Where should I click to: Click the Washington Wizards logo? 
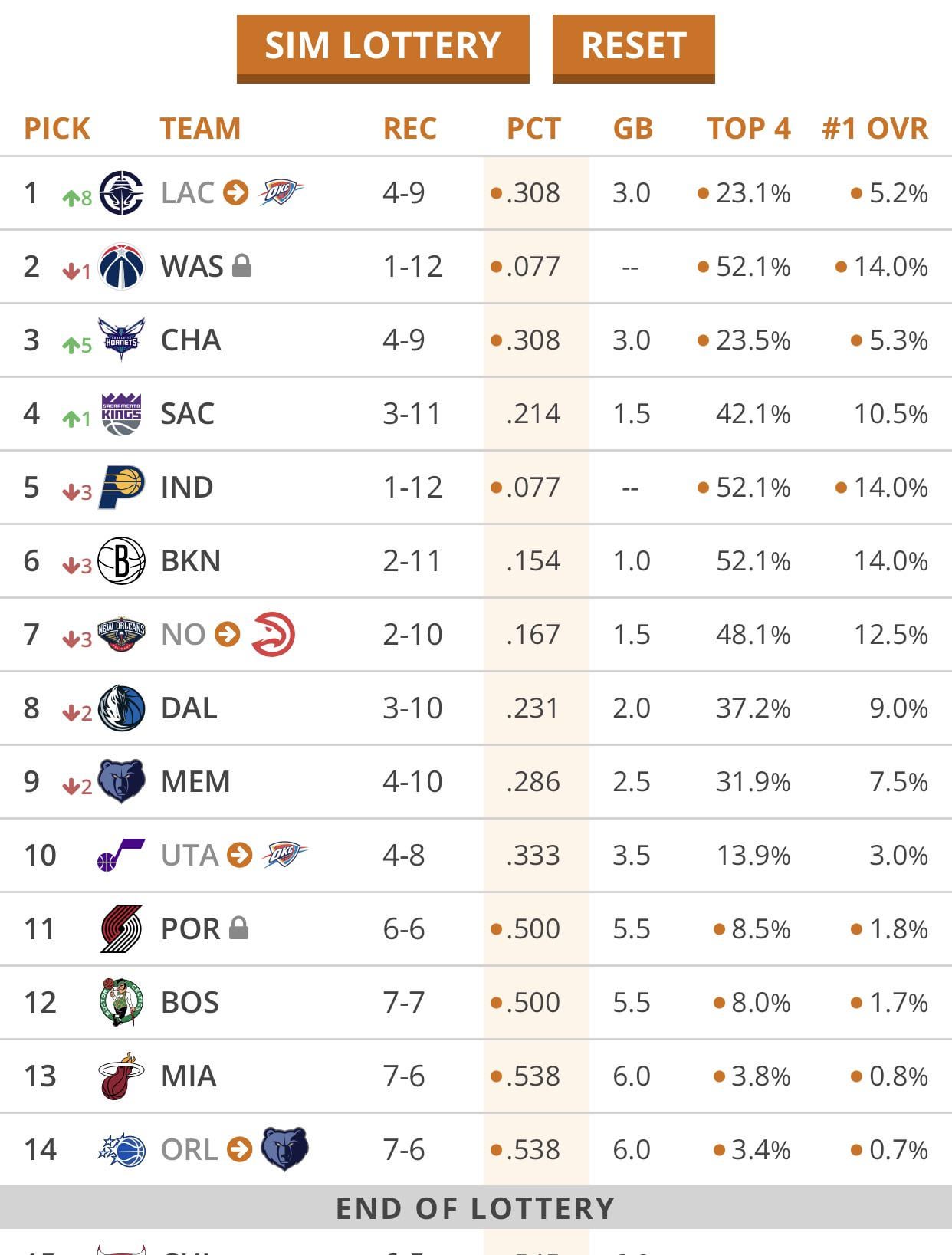tap(121, 266)
